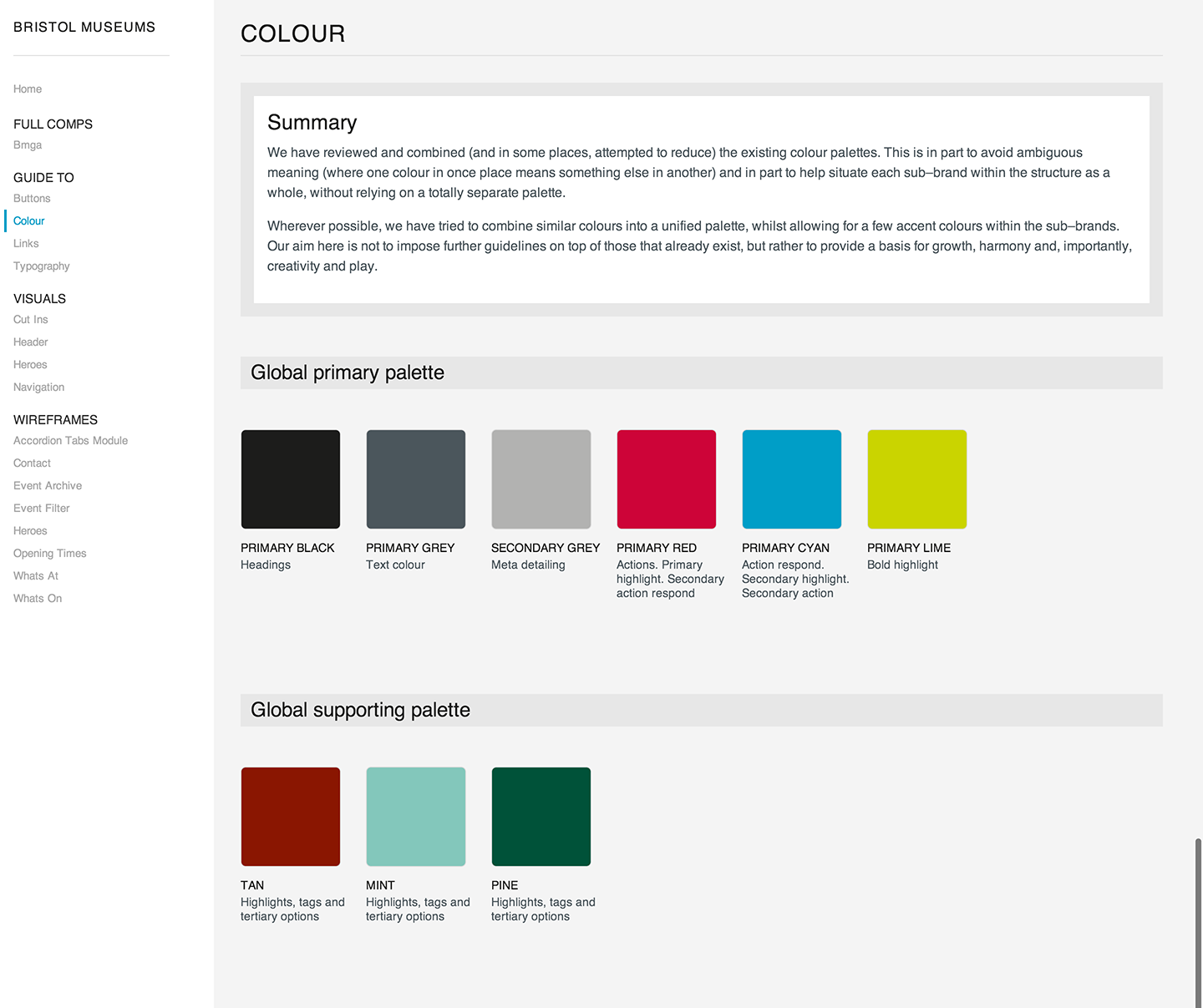Open Accordion Tabs Module wireframe
This screenshot has height=1008, width=1203.
(70, 441)
